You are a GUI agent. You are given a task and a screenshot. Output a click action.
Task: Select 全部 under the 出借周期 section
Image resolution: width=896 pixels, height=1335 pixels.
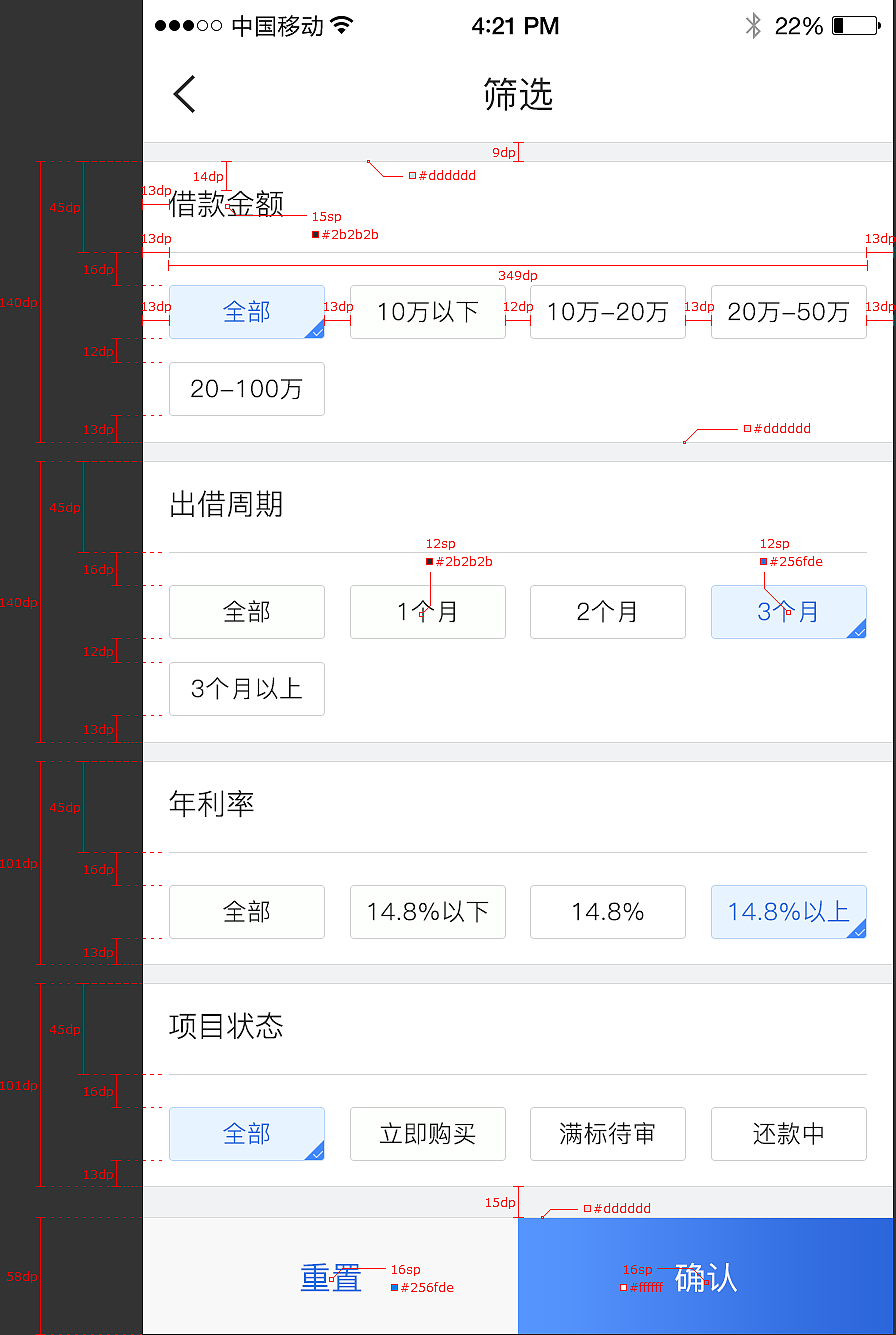tap(246, 612)
